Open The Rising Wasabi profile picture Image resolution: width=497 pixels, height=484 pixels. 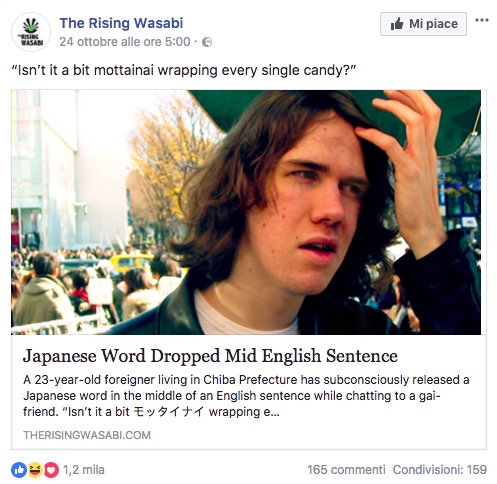31,32
